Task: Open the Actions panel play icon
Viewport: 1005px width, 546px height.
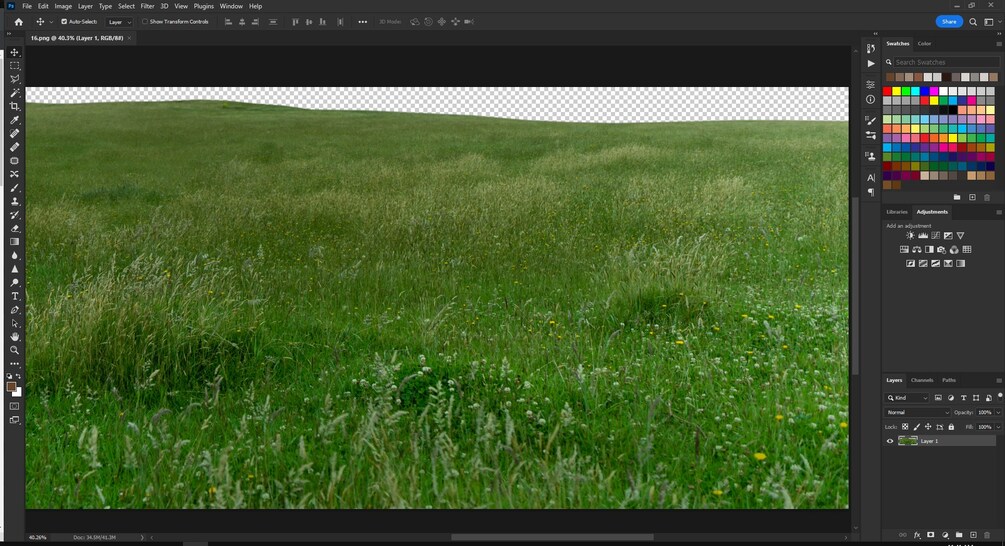Action: click(x=870, y=63)
